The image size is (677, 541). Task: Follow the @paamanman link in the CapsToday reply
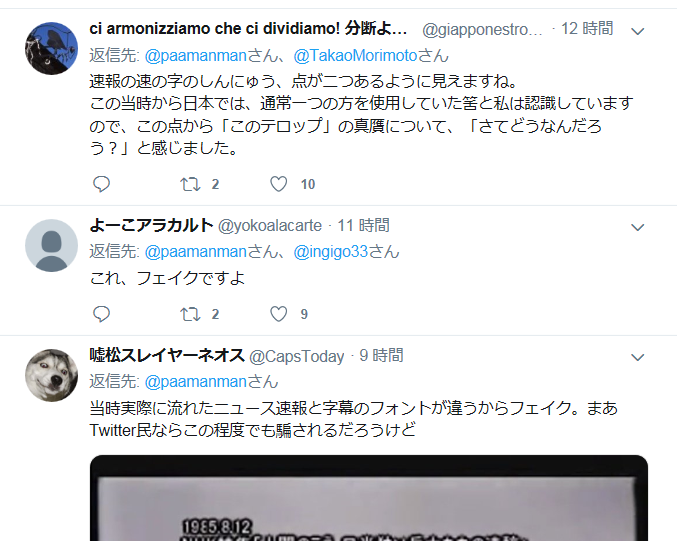click(x=196, y=382)
